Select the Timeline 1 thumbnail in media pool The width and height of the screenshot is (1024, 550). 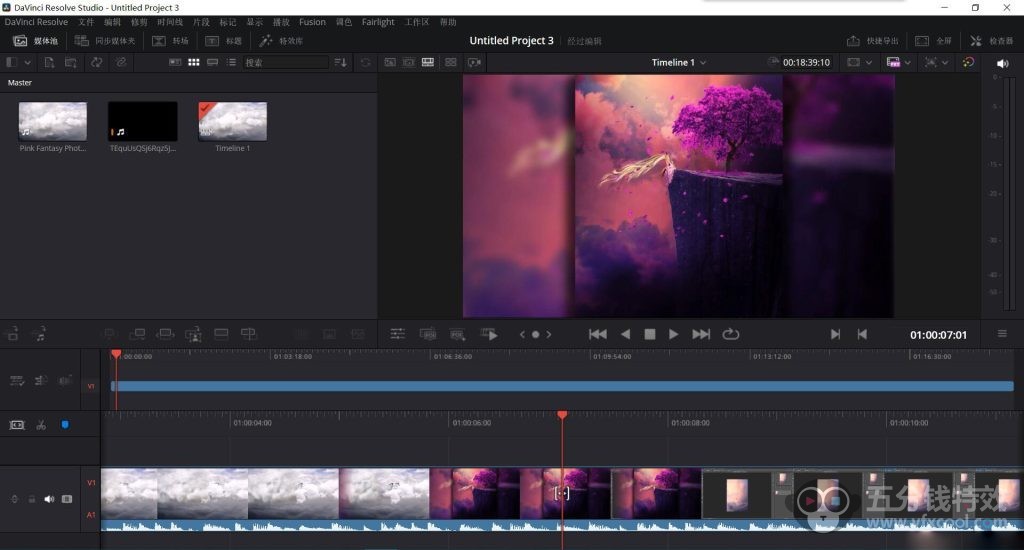pyautogui.click(x=232, y=121)
